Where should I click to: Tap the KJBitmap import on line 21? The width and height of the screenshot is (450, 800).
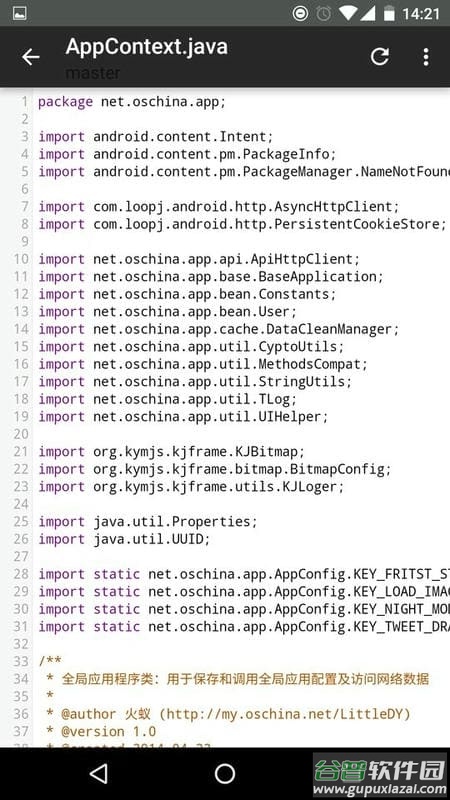click(171, 452)
